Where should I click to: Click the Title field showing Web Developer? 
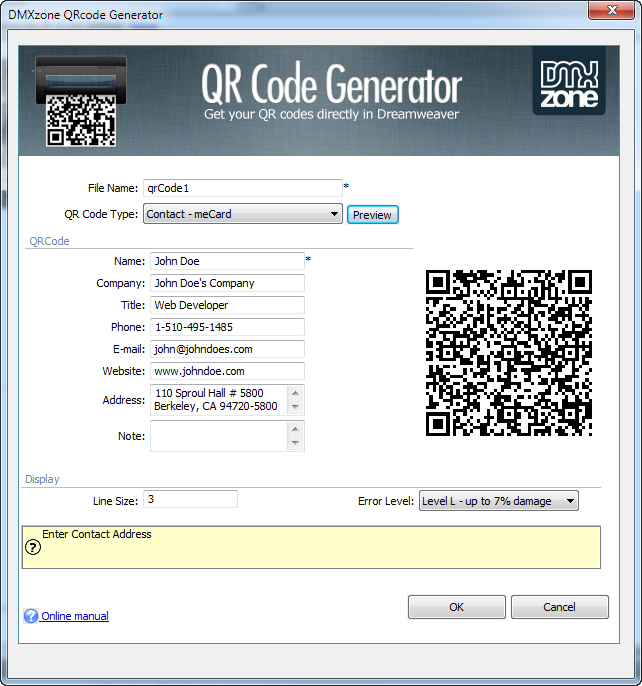tap(227, 305)
